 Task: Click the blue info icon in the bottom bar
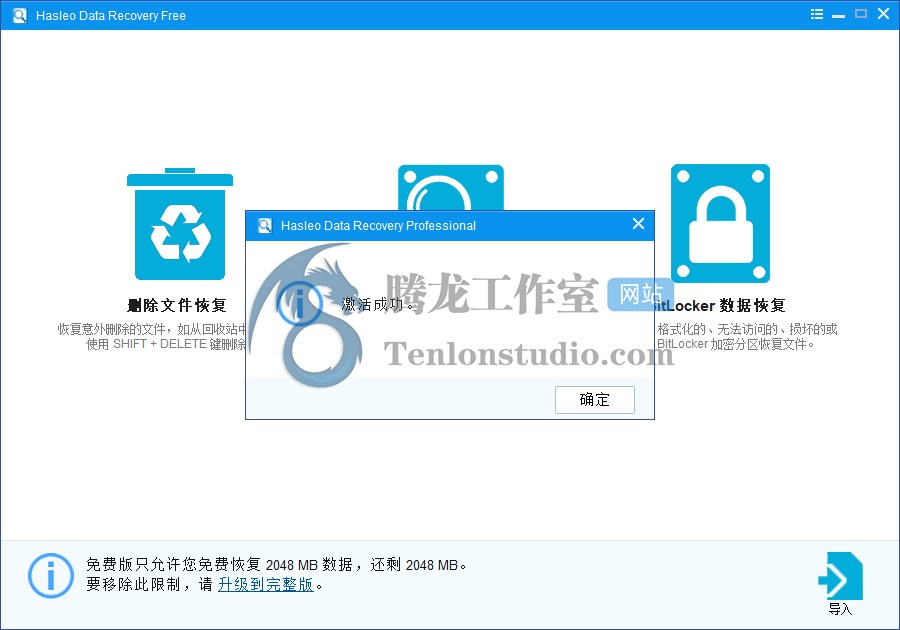[x=51, y=575]
